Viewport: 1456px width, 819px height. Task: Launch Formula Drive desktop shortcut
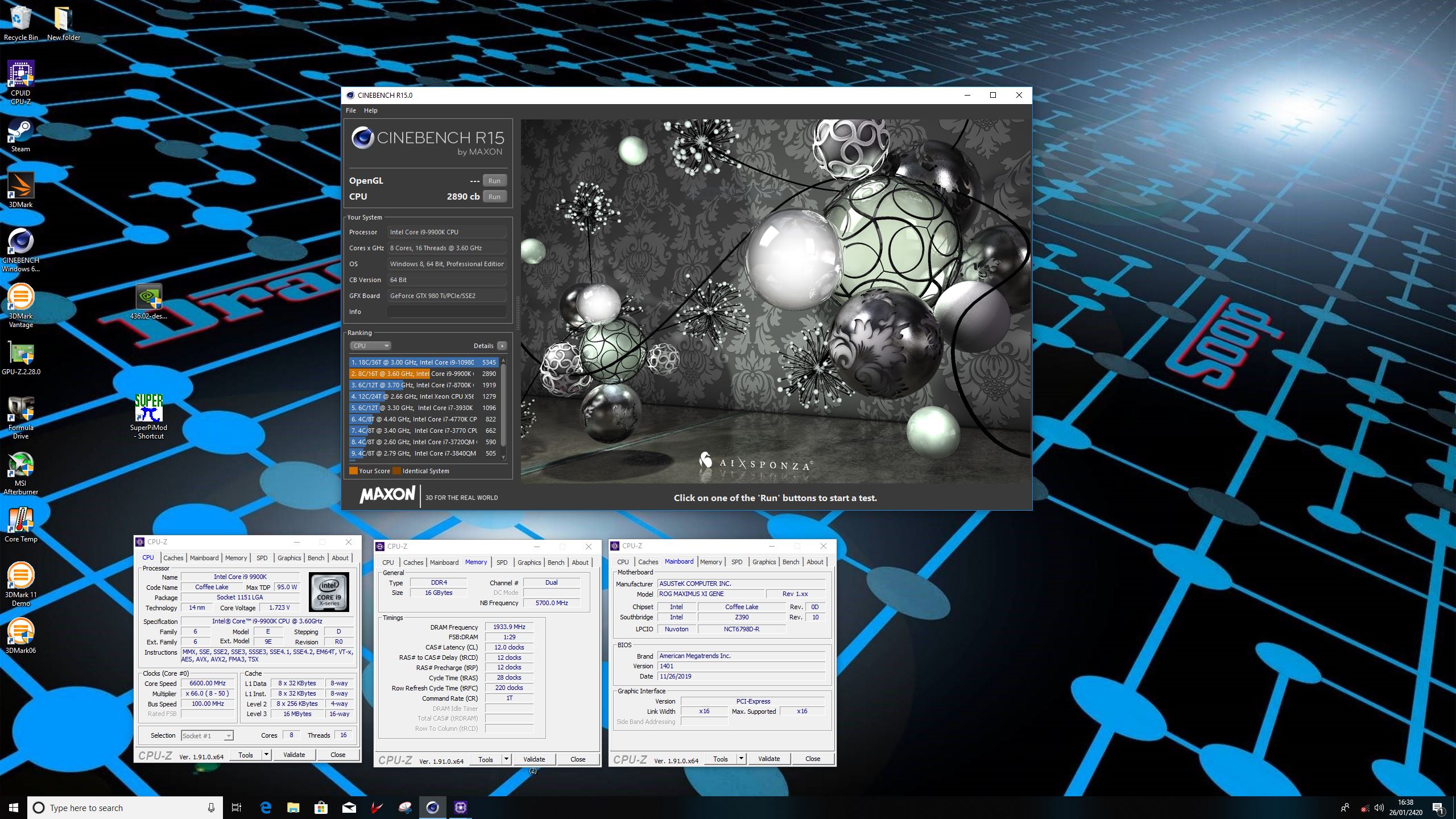tap(20, 417)
